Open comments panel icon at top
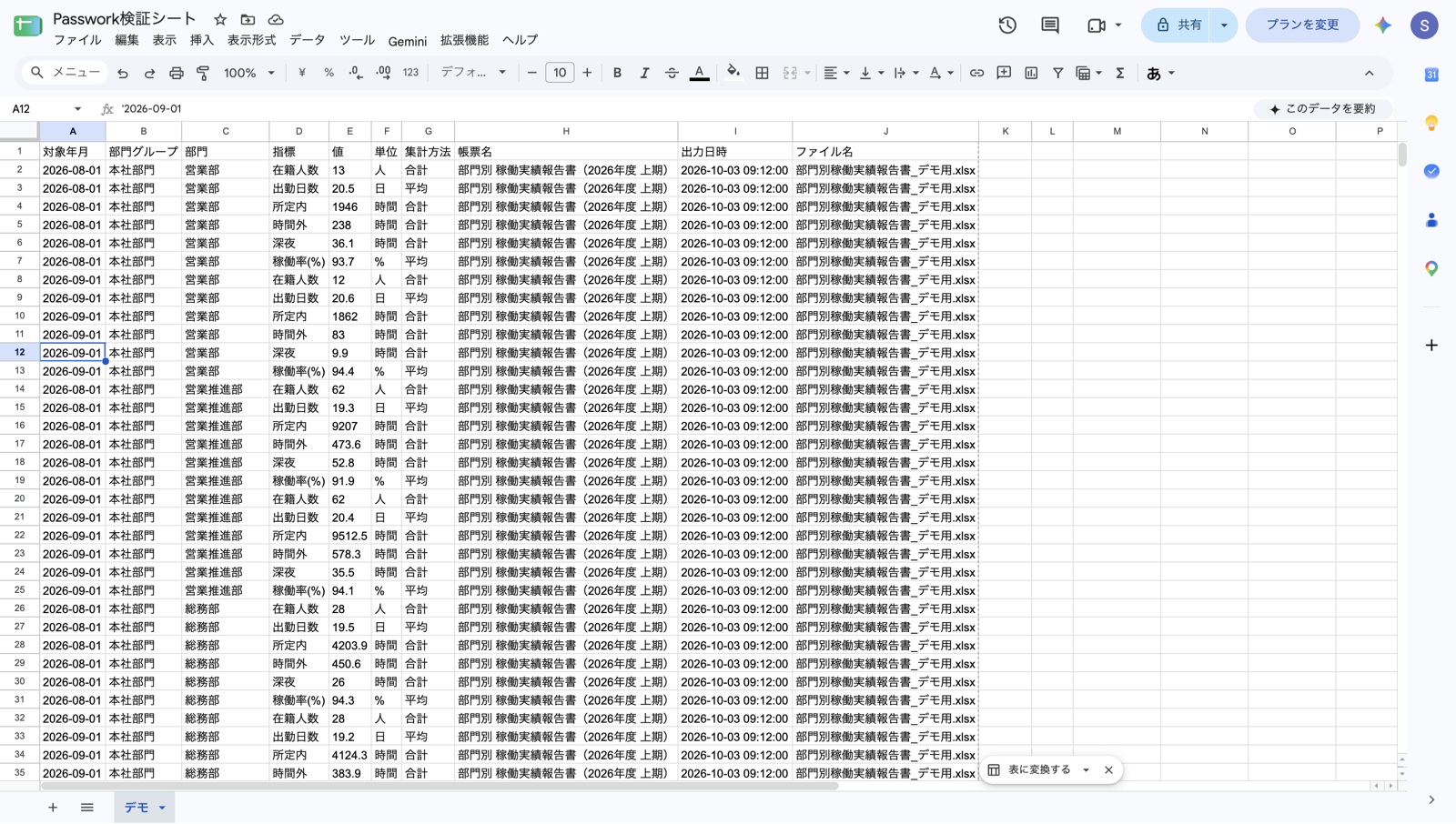Screen dimensions: 1456x824 [x=1050, y=25]
